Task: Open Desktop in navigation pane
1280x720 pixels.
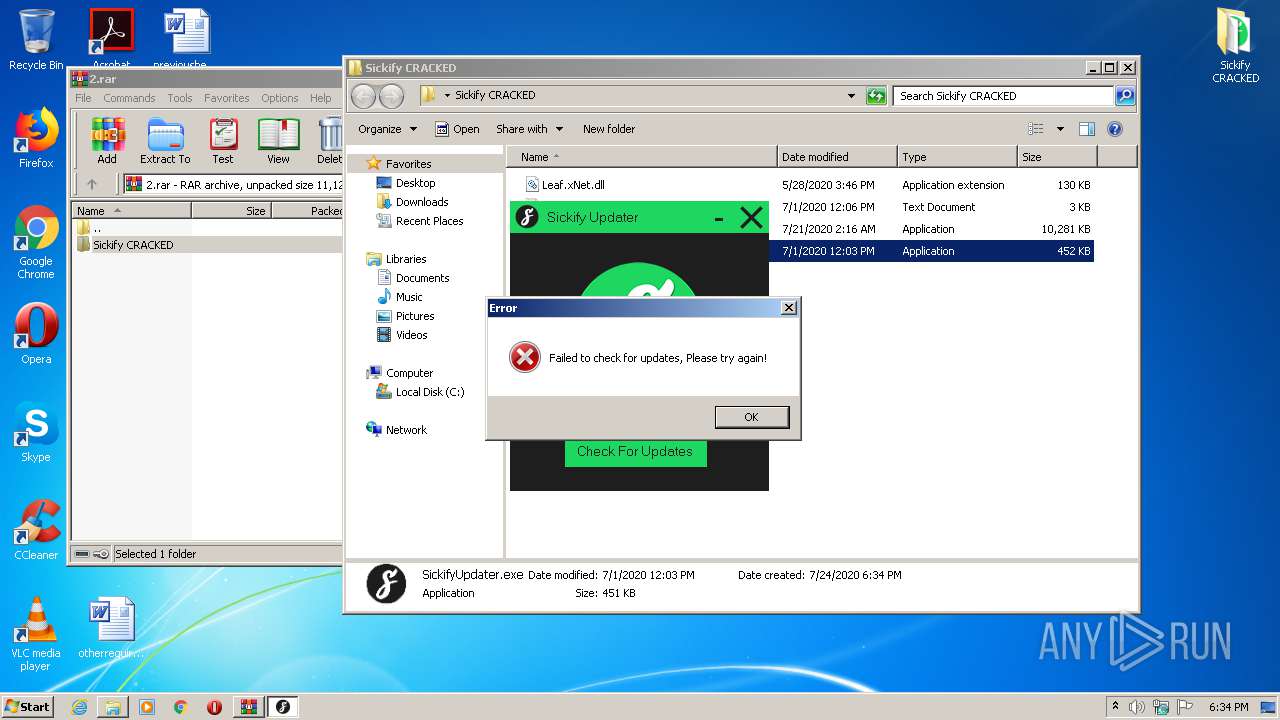Action: (415, 183)
